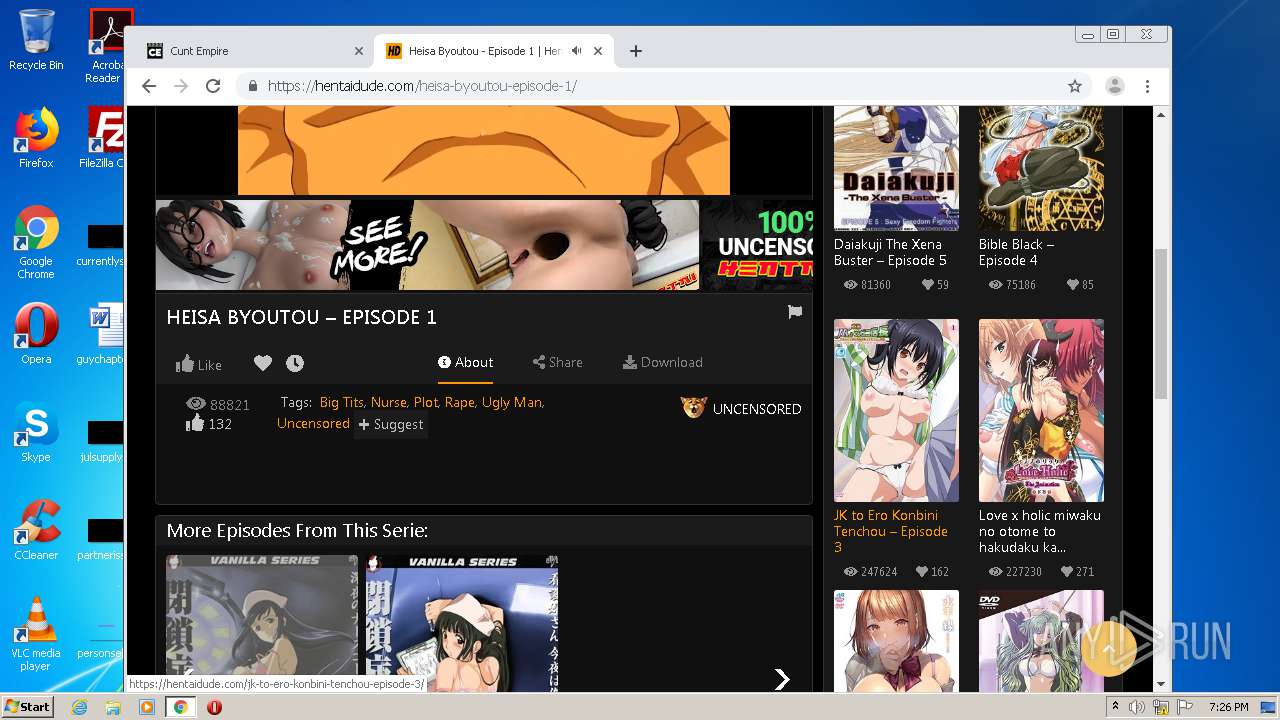1280x720 pixels.
Task: Click the 7:26 PM taskbar clock
Action: pyautogui.click(x=1228, y=707)
